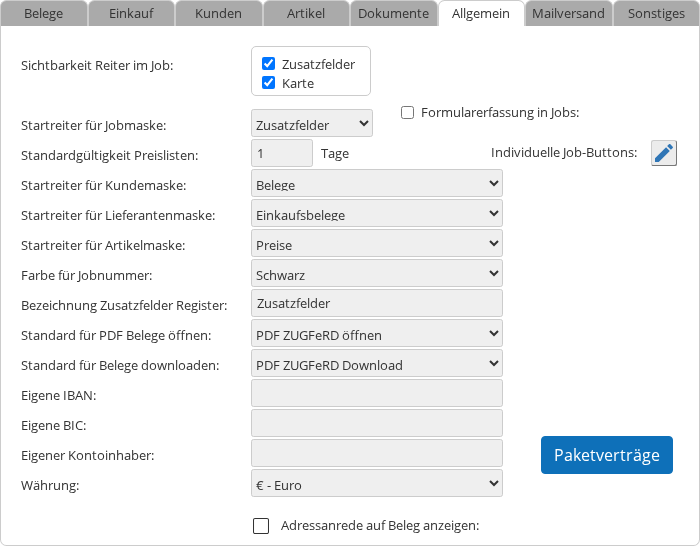Viewport: 700px width, 546px height.
Task: Click the Paketverträge button
Action: pos(607,455)
